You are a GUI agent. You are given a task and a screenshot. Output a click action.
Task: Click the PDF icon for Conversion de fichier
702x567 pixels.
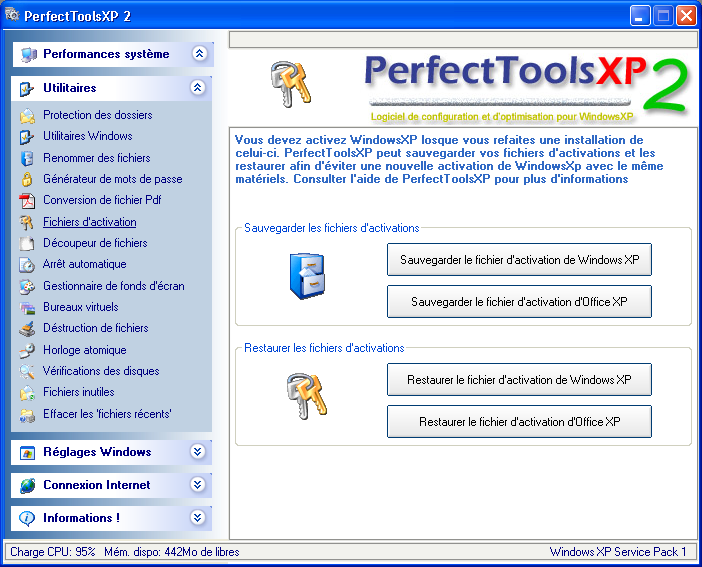click(x=27, y=201)
